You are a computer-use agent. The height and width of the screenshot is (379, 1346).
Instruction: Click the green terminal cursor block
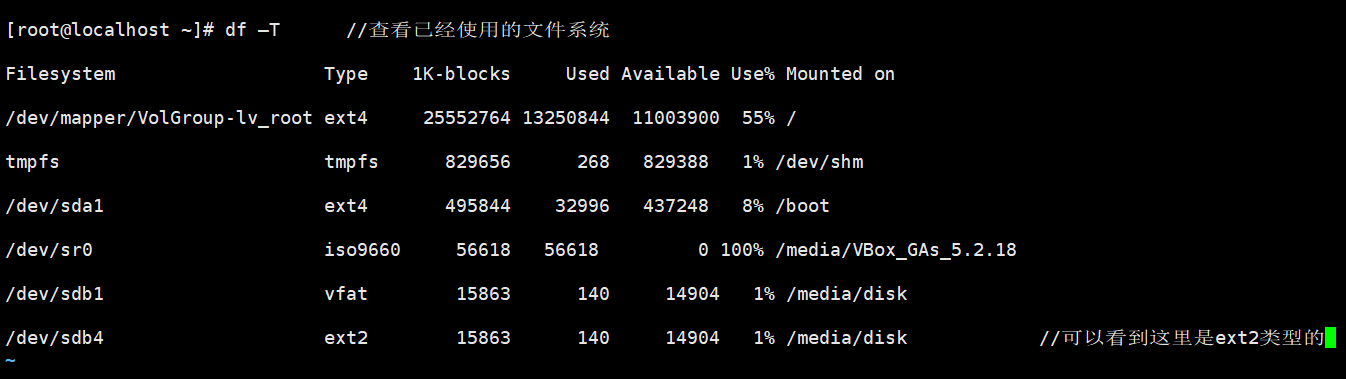point(1330,338)
